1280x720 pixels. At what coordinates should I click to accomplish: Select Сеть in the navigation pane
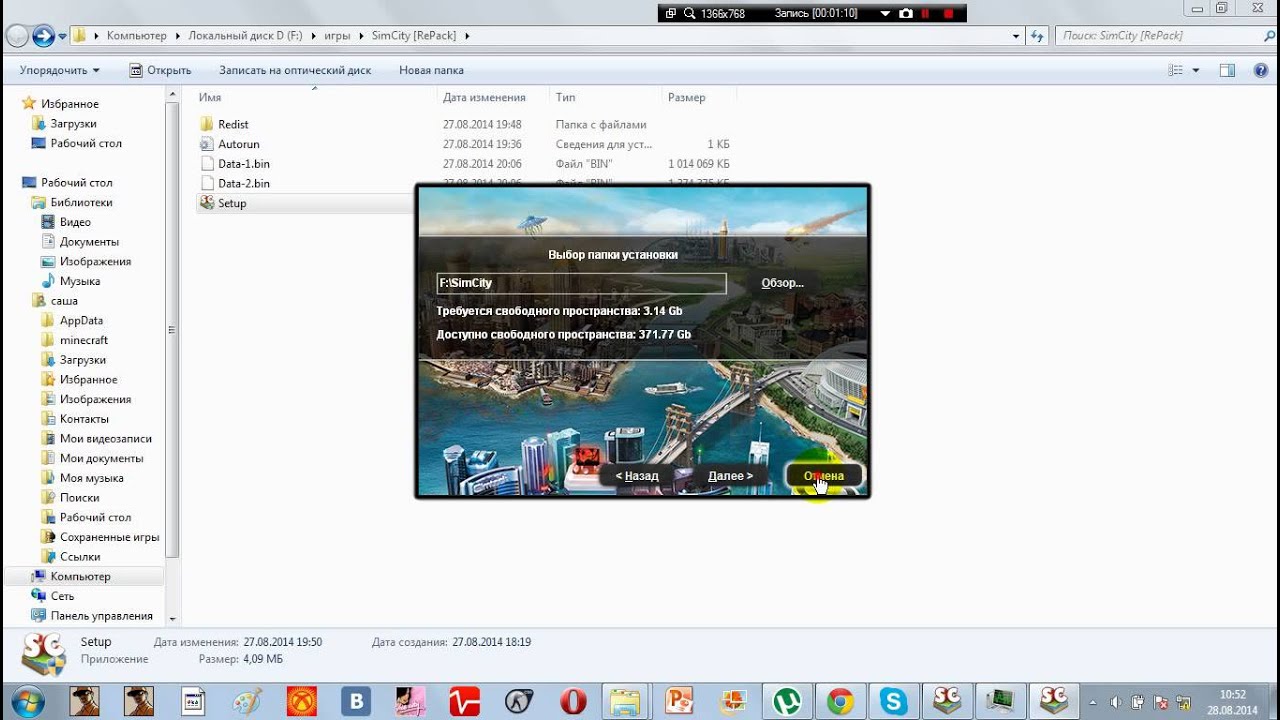[x=62, y=596]
